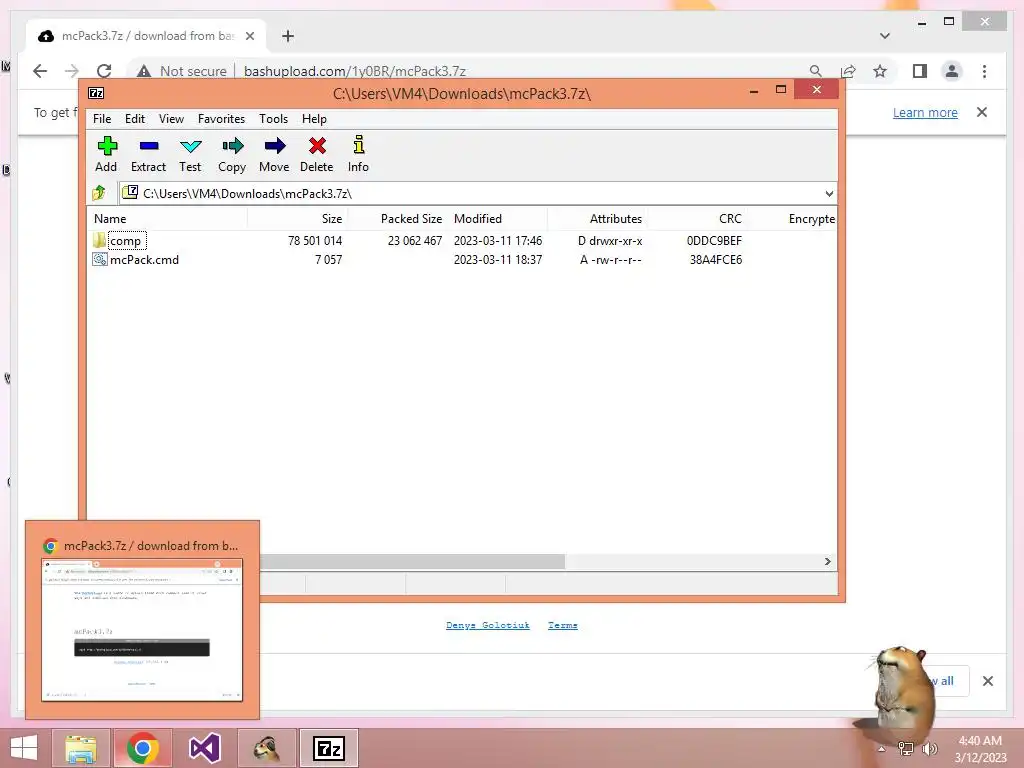Click the Chrome address bar URL

coord(355,71)
